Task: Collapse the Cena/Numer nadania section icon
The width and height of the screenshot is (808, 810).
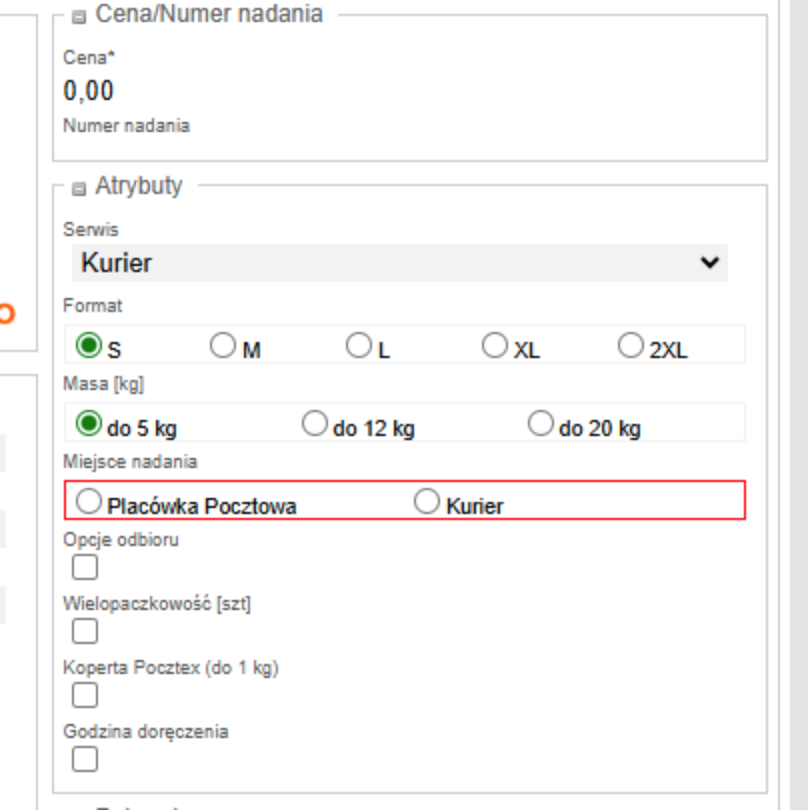Action: coord(79,17)
